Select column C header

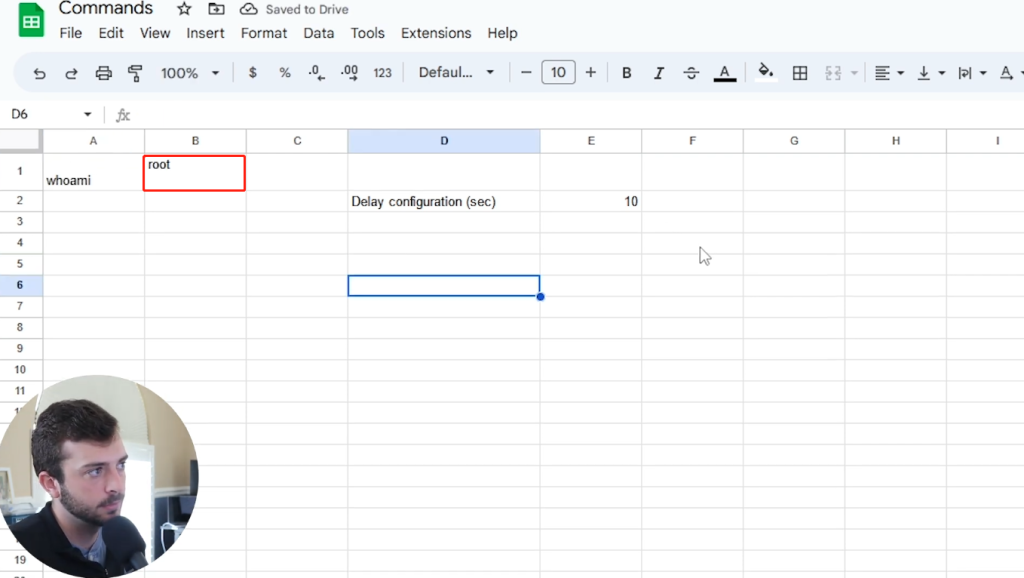(297, 141)
